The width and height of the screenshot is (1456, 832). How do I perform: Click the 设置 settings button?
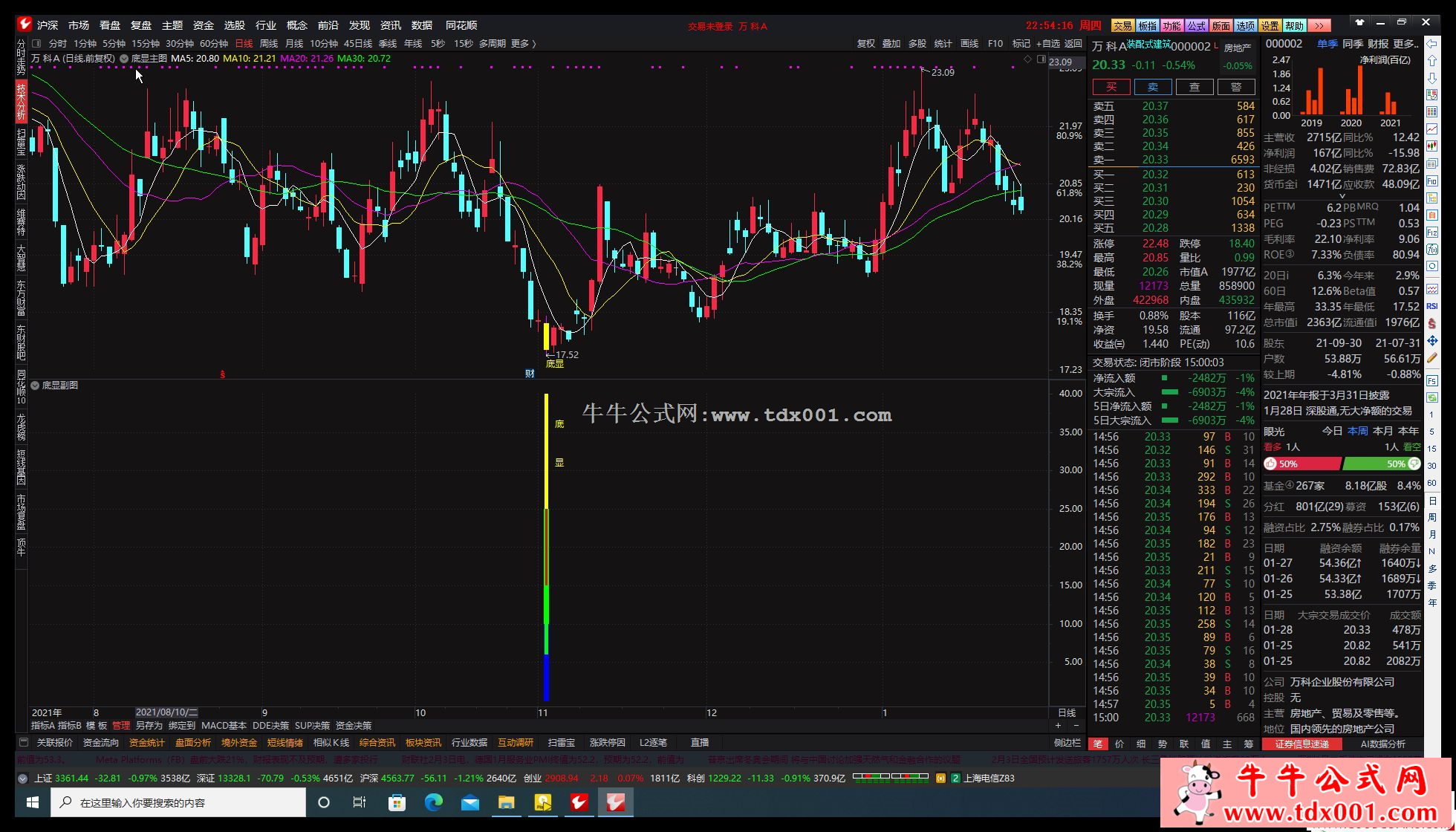pyautogui.click(x=1270, y=25)
